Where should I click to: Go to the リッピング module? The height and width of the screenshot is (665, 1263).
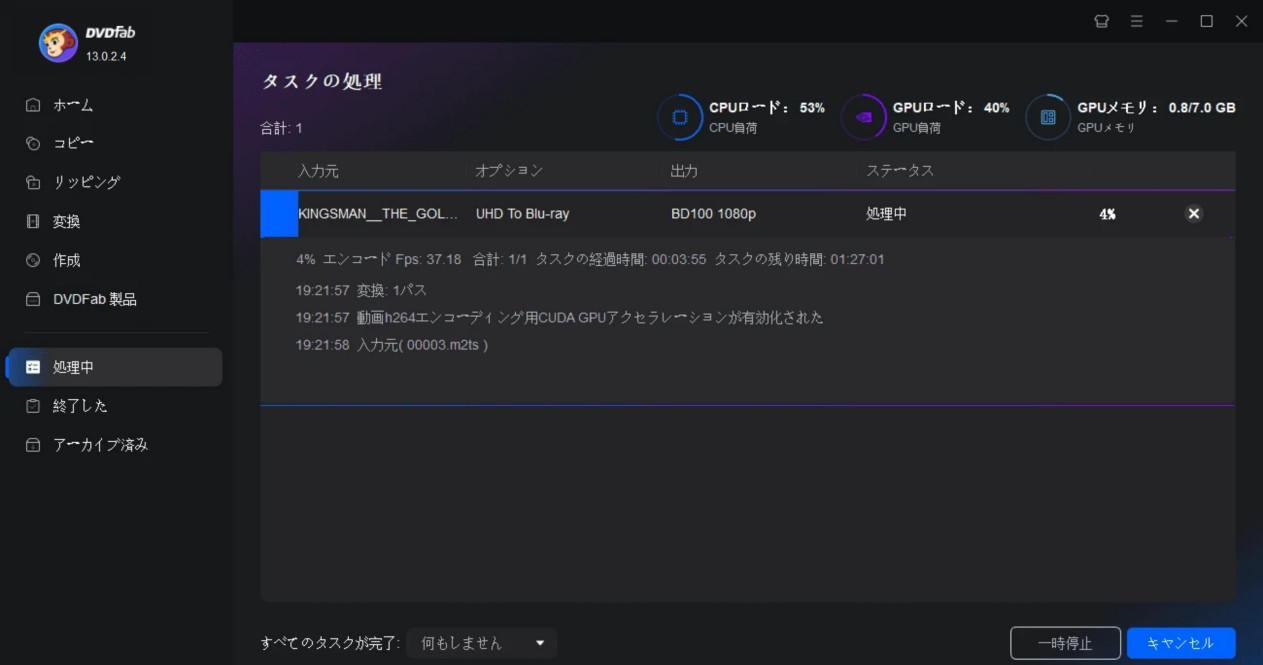coord(87,183)
